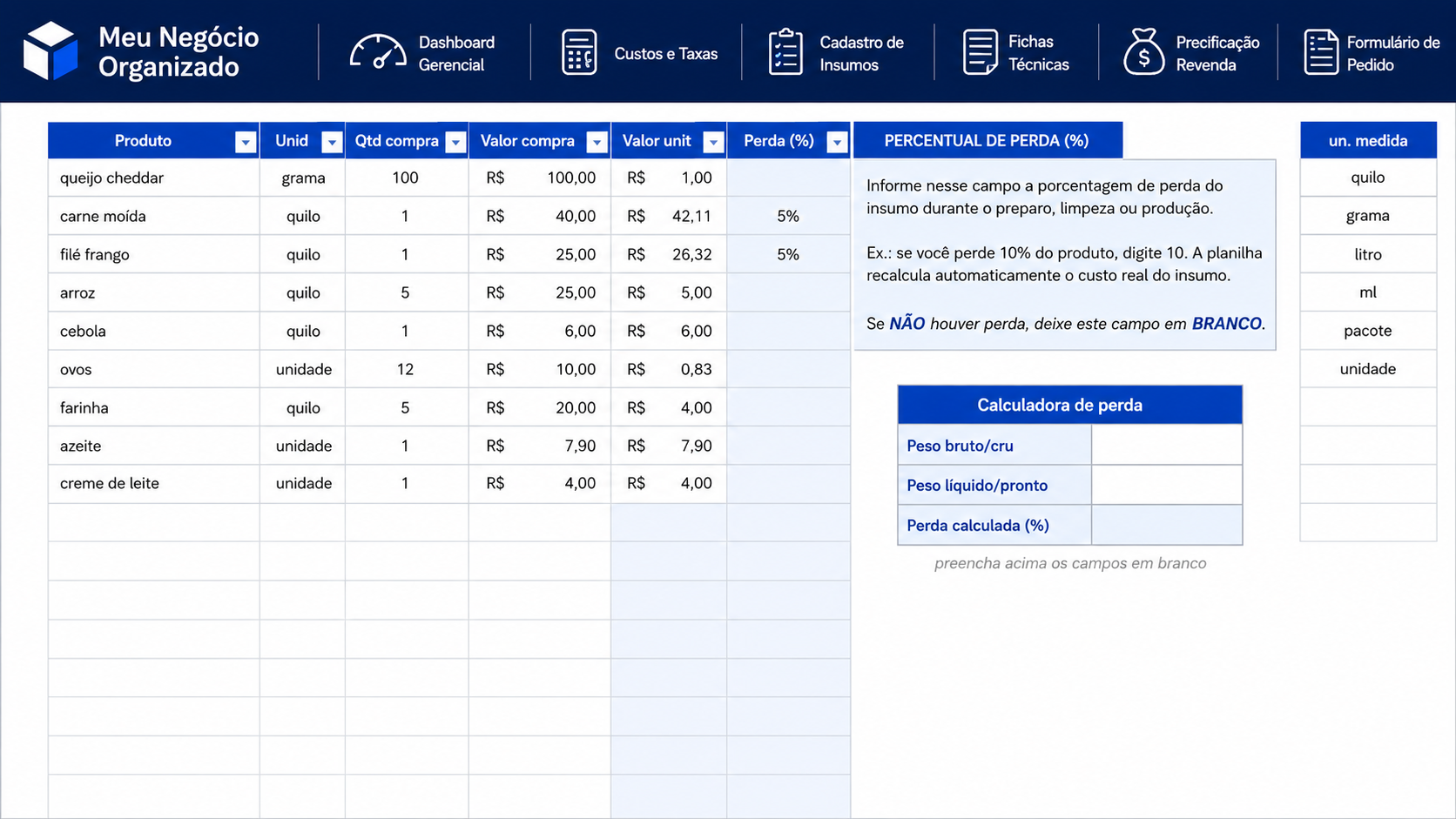Click the "grama" unit of queijo cheddar
1456x819 pixels.
pyautogui.click(x=303, y=178)
